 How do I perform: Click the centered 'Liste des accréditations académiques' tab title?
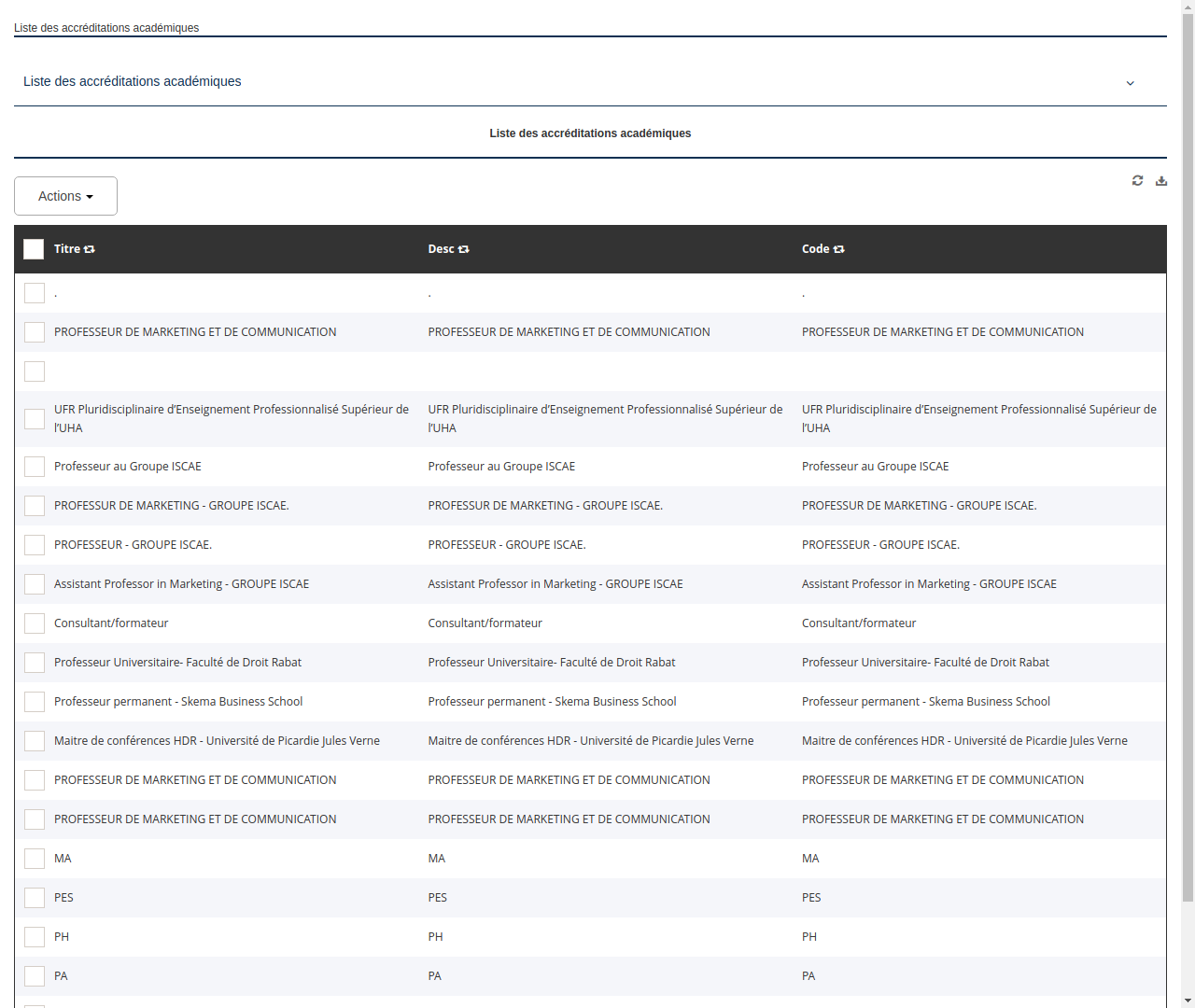[x=590, y=133]
